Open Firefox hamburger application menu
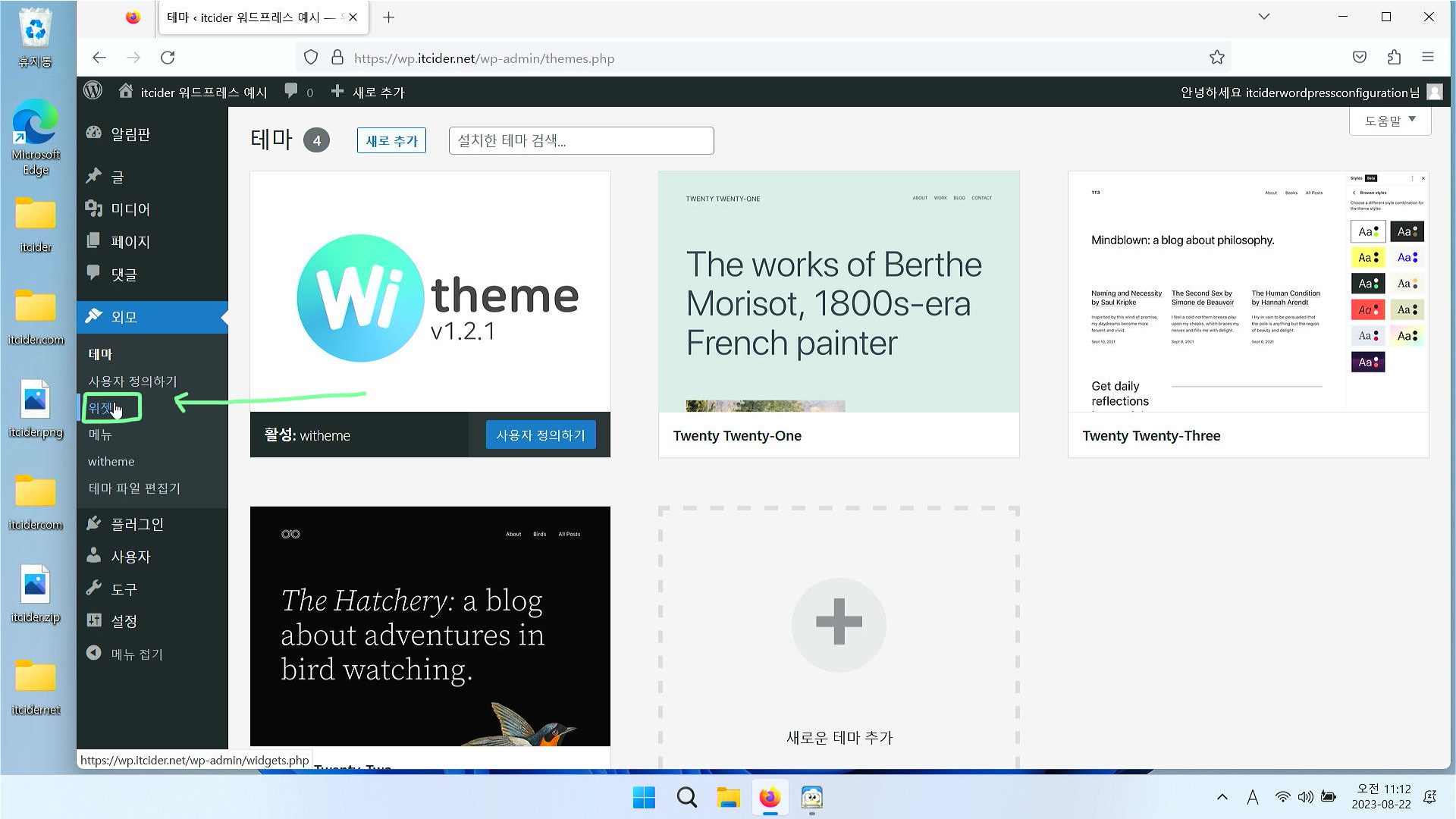 [x=1427, y=58]
